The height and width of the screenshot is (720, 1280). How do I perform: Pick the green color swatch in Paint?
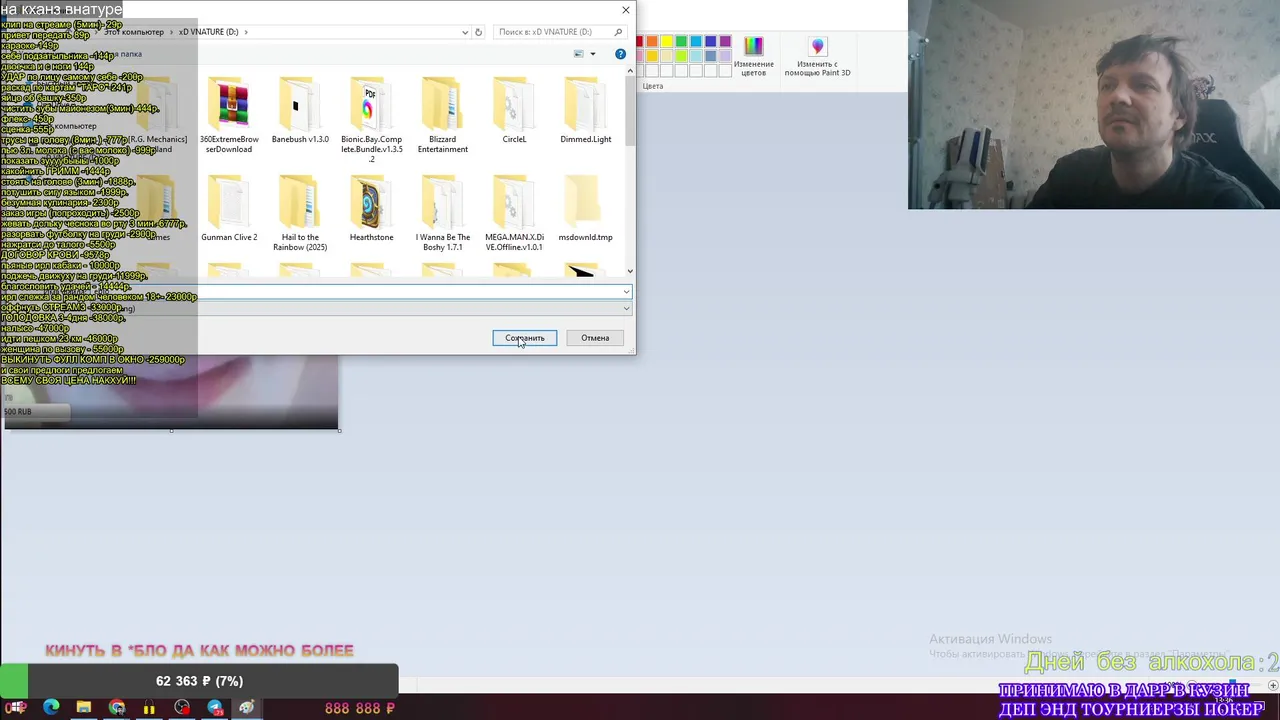[681, 42]
